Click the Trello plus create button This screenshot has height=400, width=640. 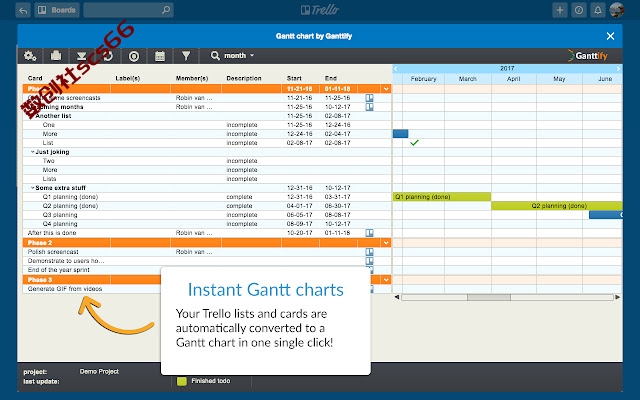click(x=560, y=10)
